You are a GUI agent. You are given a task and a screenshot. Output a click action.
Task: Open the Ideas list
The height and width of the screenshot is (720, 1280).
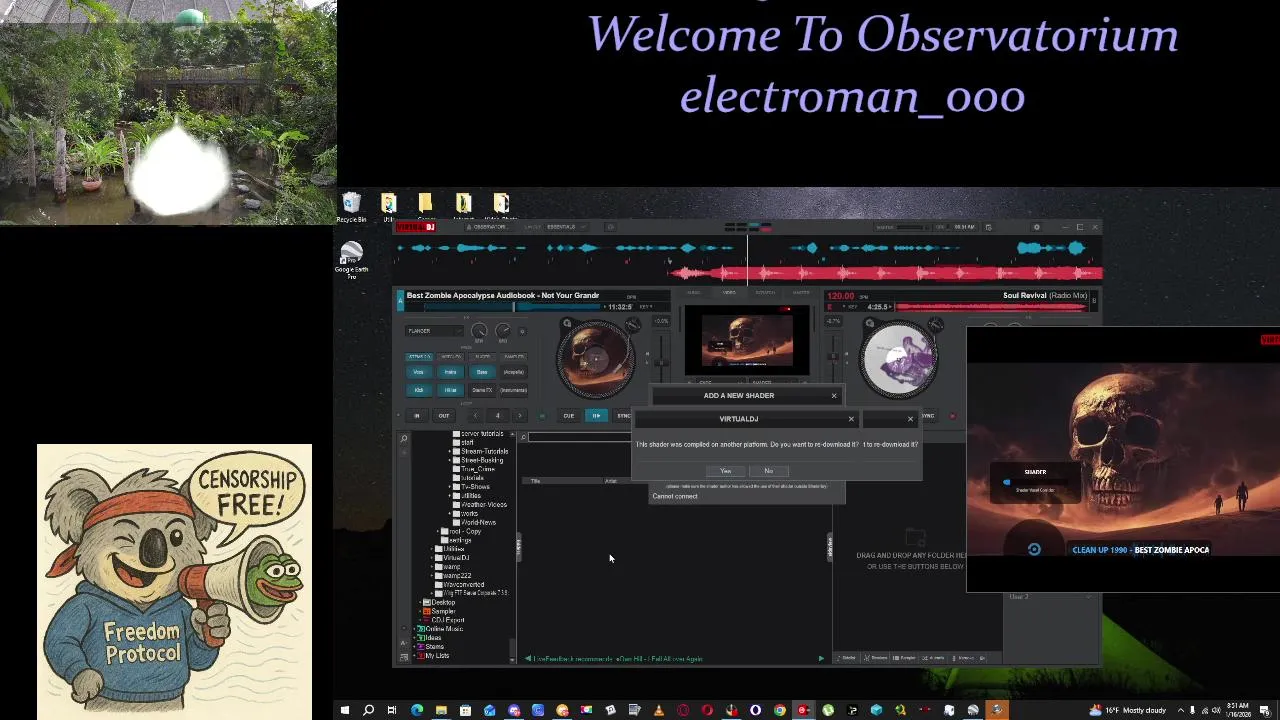point(433,638)
